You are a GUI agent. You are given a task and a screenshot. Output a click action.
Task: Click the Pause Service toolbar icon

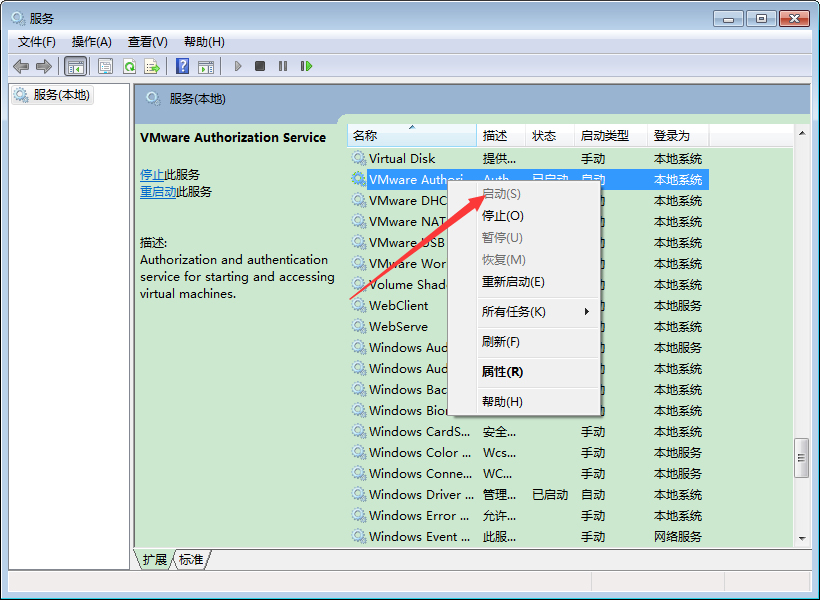tap(283, 66)
